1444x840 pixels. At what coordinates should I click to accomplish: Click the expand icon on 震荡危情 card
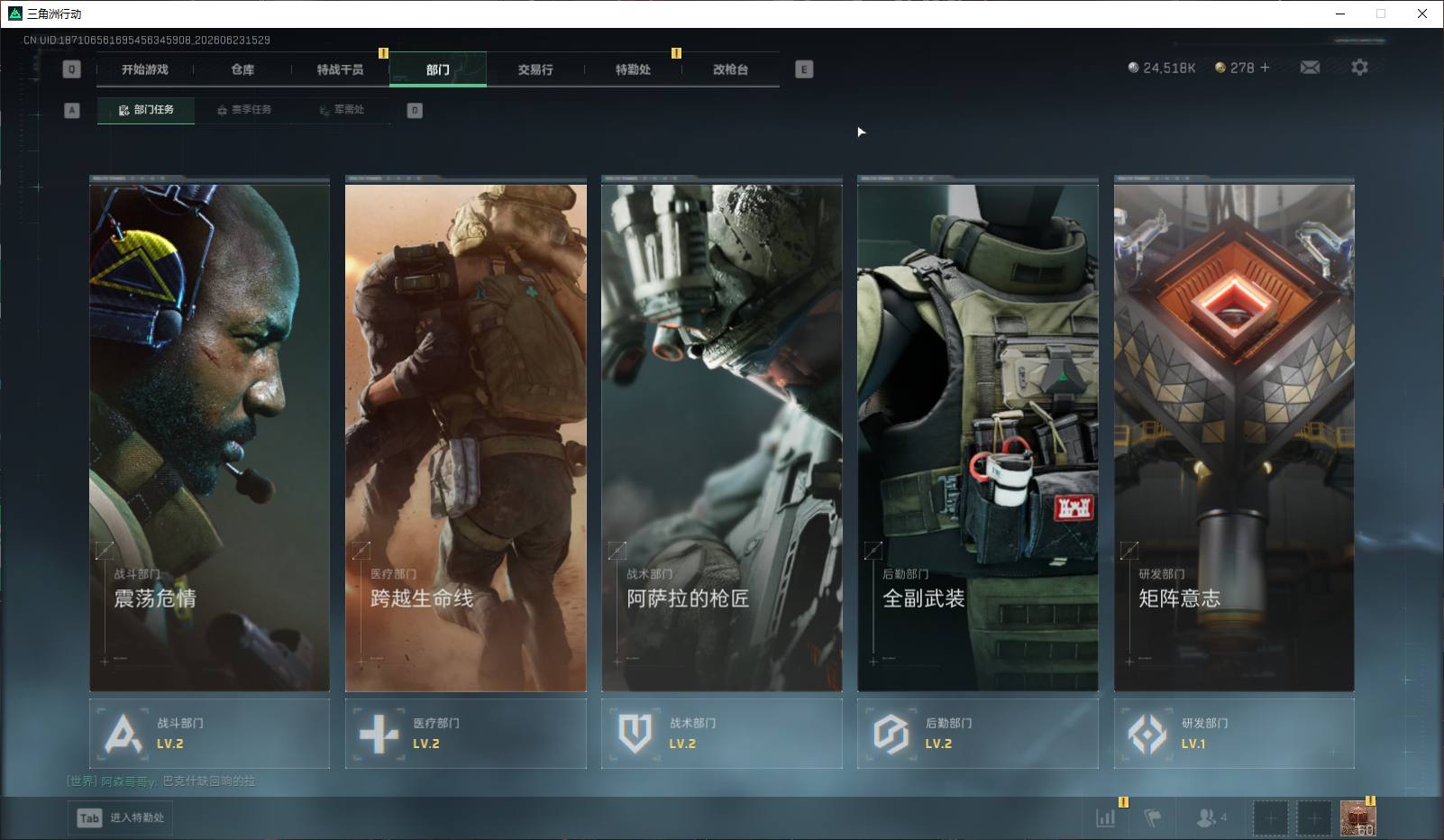coord(105,550)
